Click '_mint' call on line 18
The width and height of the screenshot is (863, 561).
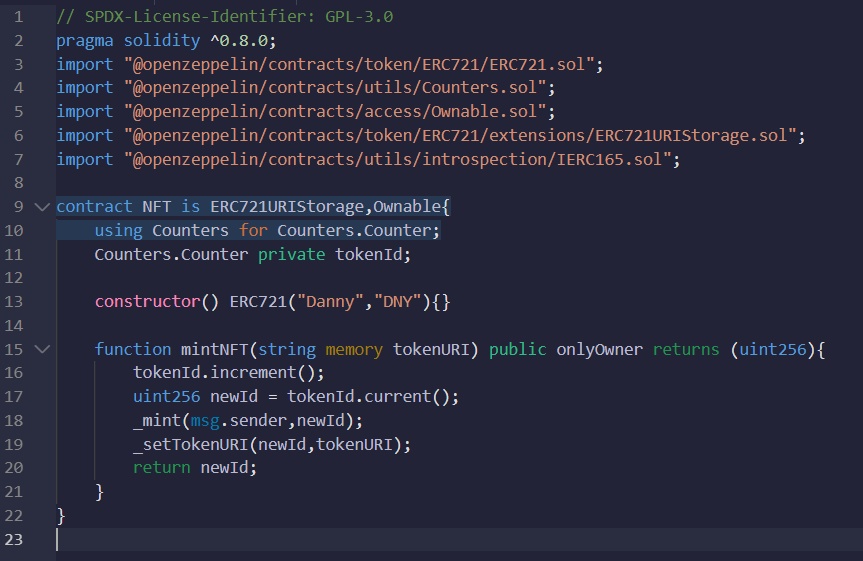(x=157, y=421)
